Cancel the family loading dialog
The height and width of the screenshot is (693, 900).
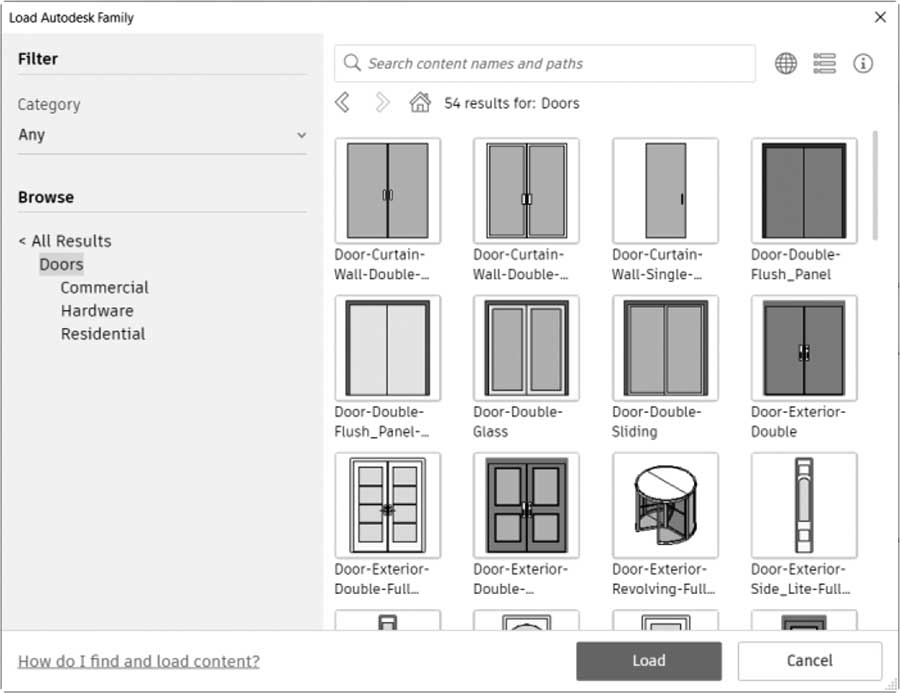pyautogui.click(x=809, y=661)
